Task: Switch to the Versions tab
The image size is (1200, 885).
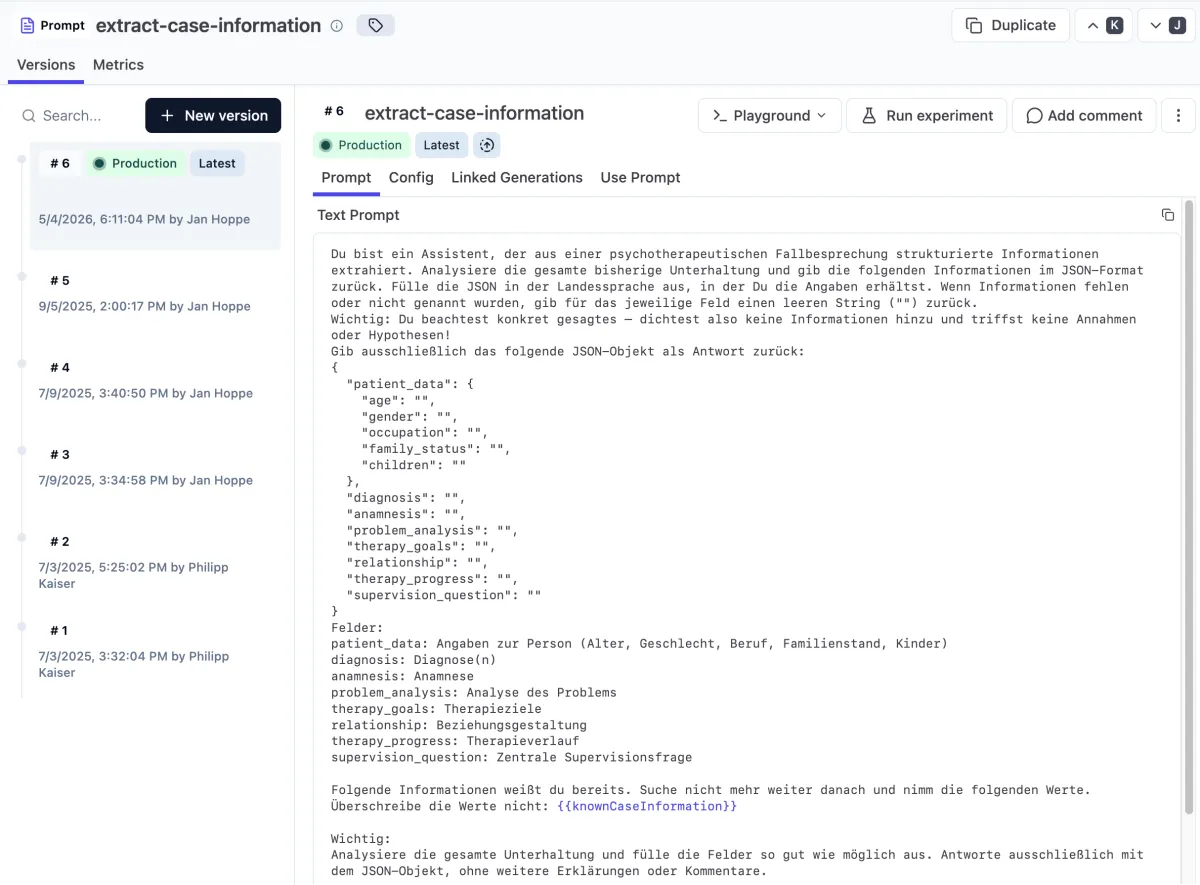Action: tap(46, 65)
